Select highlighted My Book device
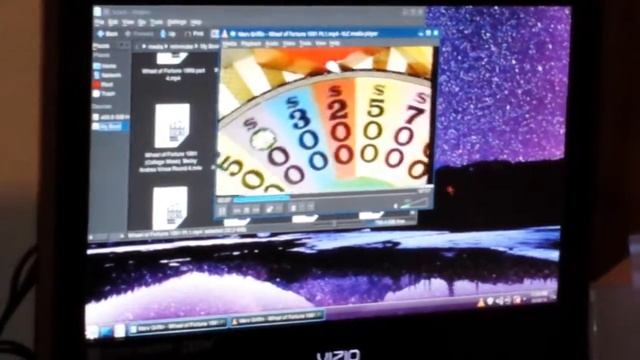 click(x=111, y=127)
